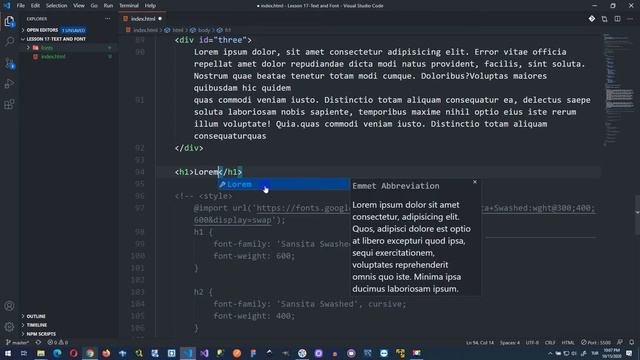Viewport: 640px width, 360px height.
Task: Open Run and Debug view
Action: (9, 84)
